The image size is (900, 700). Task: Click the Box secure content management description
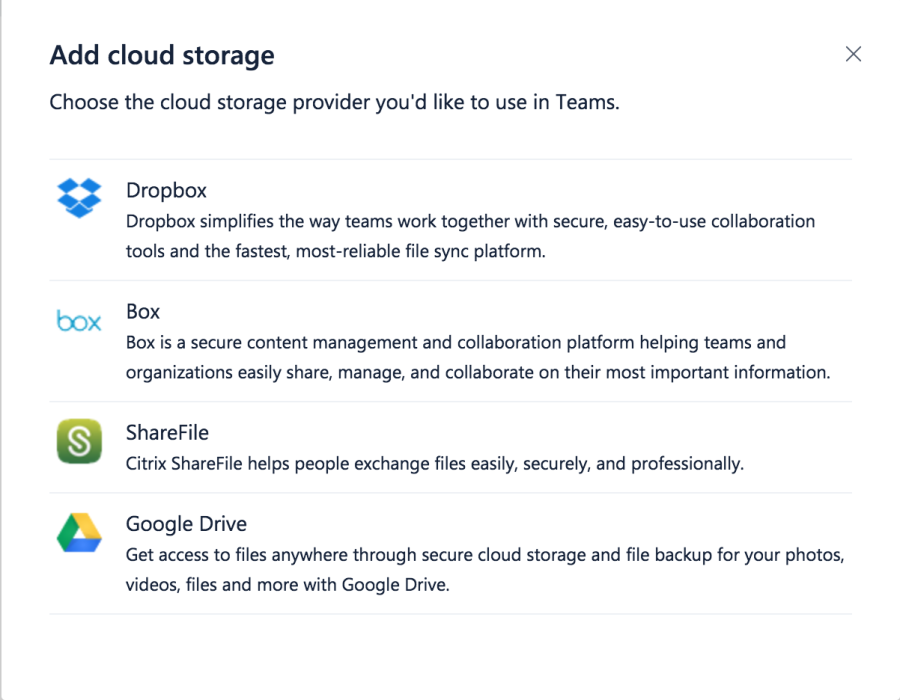coord(478,357)
